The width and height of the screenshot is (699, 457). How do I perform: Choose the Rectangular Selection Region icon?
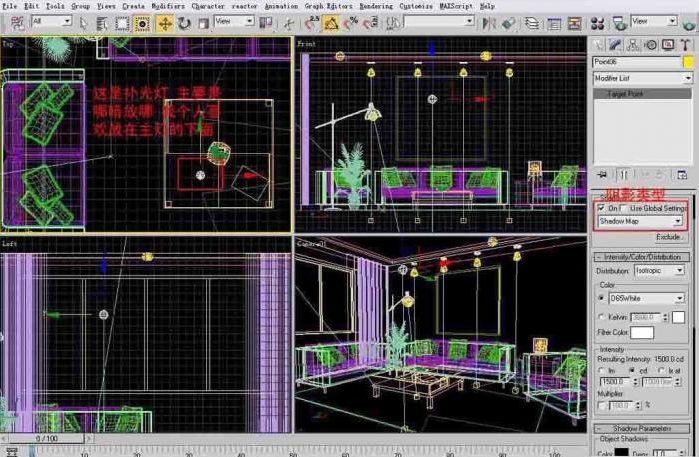(122, 23)
